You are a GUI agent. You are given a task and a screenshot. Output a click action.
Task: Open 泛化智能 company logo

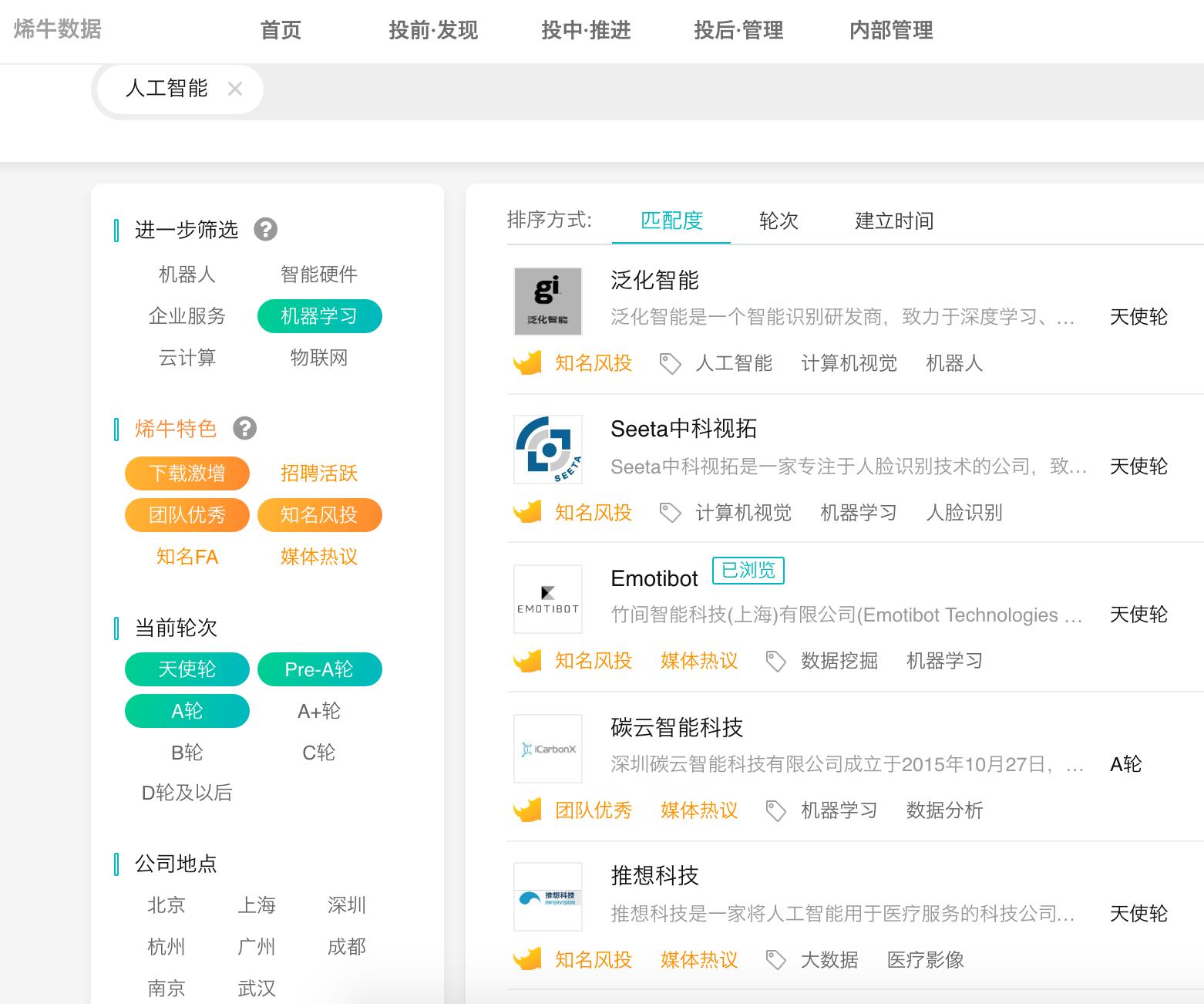[x=548, y=302]
